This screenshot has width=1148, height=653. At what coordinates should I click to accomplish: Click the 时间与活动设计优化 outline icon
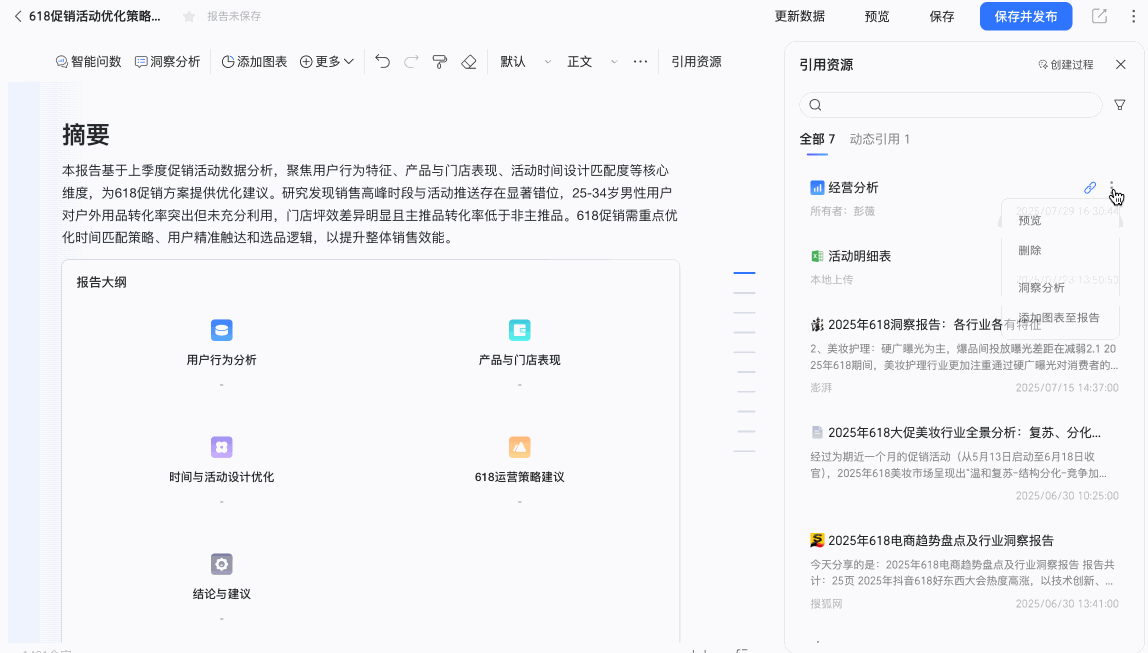click(221, 447)
